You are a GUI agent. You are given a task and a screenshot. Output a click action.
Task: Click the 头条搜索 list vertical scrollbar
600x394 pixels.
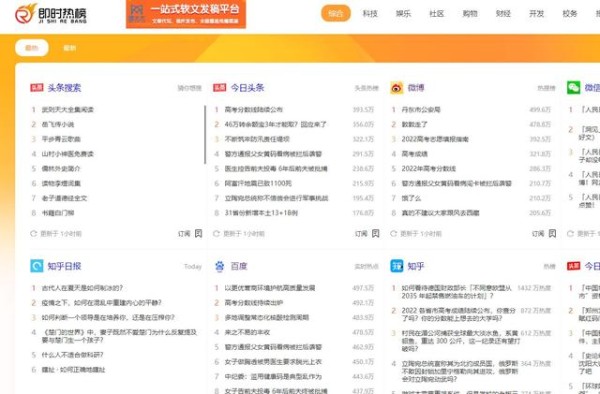coord(205,135)
